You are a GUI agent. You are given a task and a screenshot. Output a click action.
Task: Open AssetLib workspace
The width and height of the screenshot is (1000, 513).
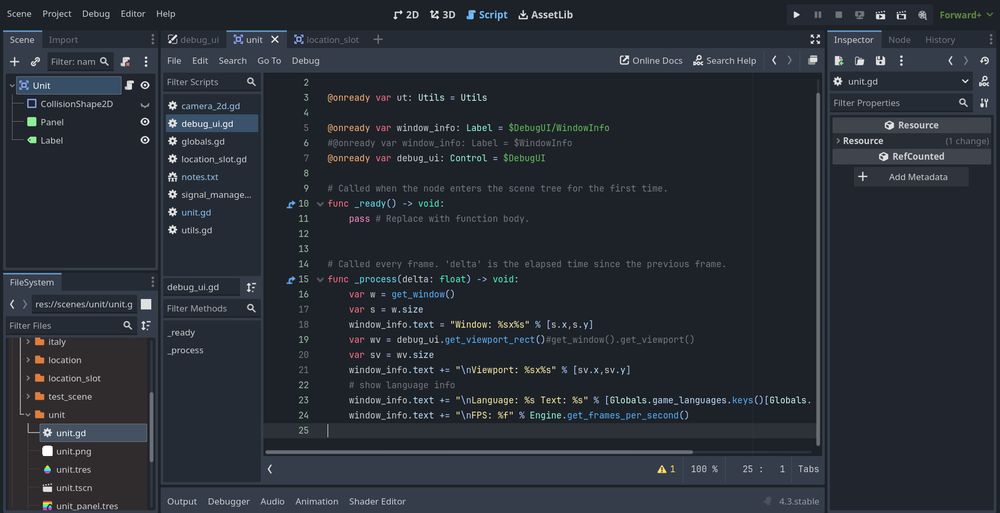pos(545,15)
